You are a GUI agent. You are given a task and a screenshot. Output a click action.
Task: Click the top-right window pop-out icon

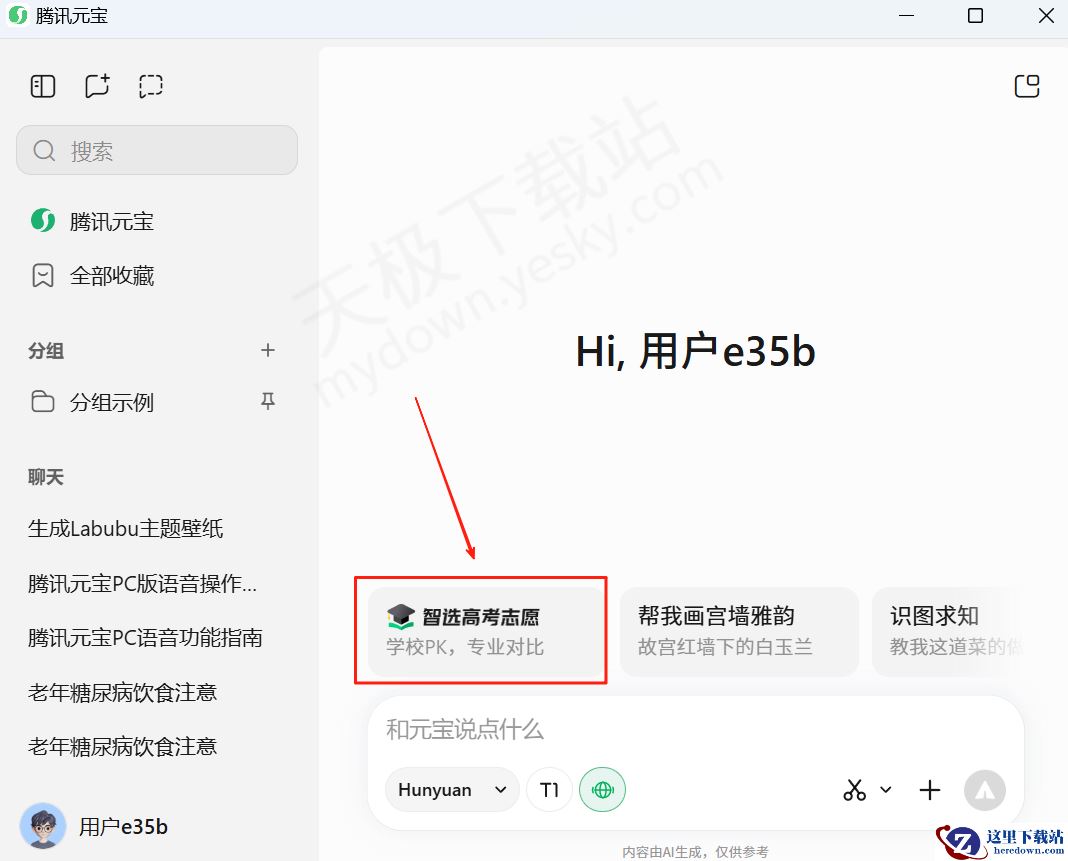[x=1026, y=87]
